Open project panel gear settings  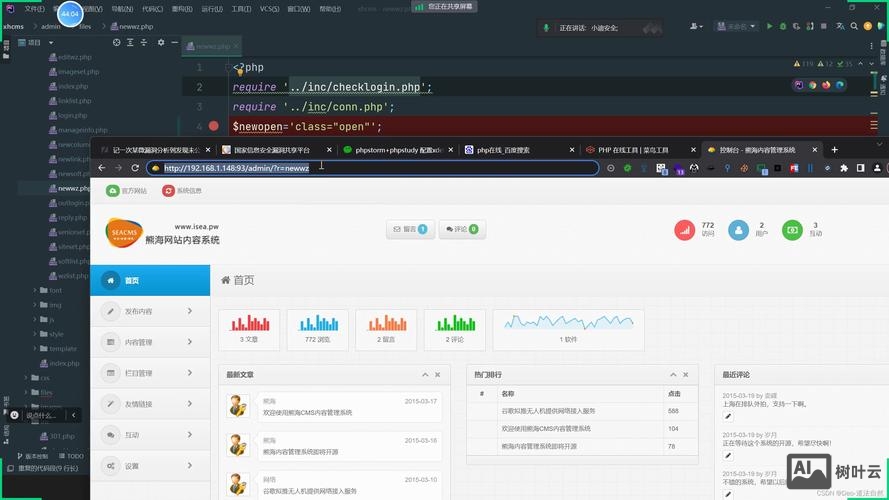[161, 43]
